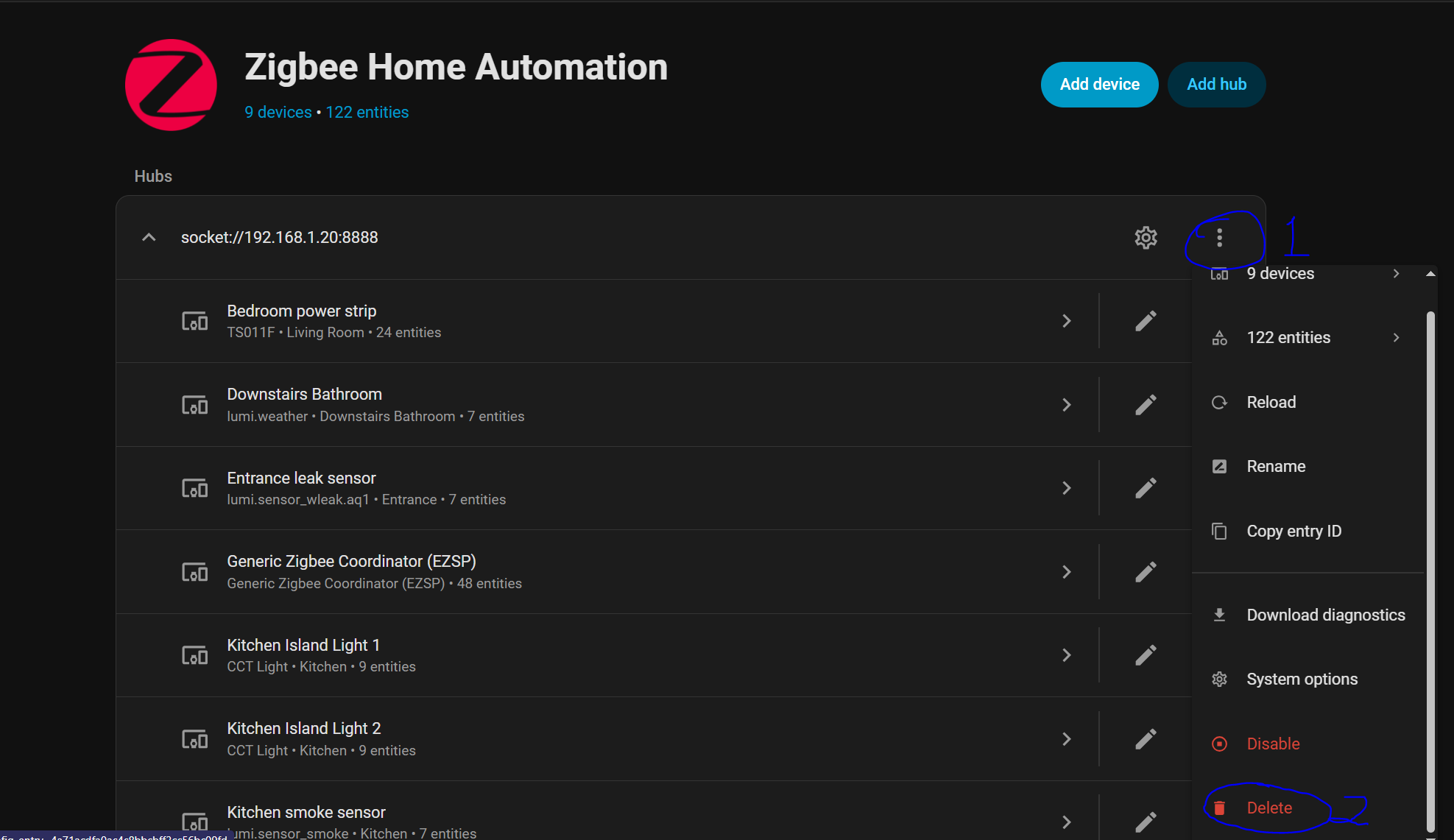
Task: Collapse the socket://192.168.1.20:8888 hub
Action: [x=149, y=237]
